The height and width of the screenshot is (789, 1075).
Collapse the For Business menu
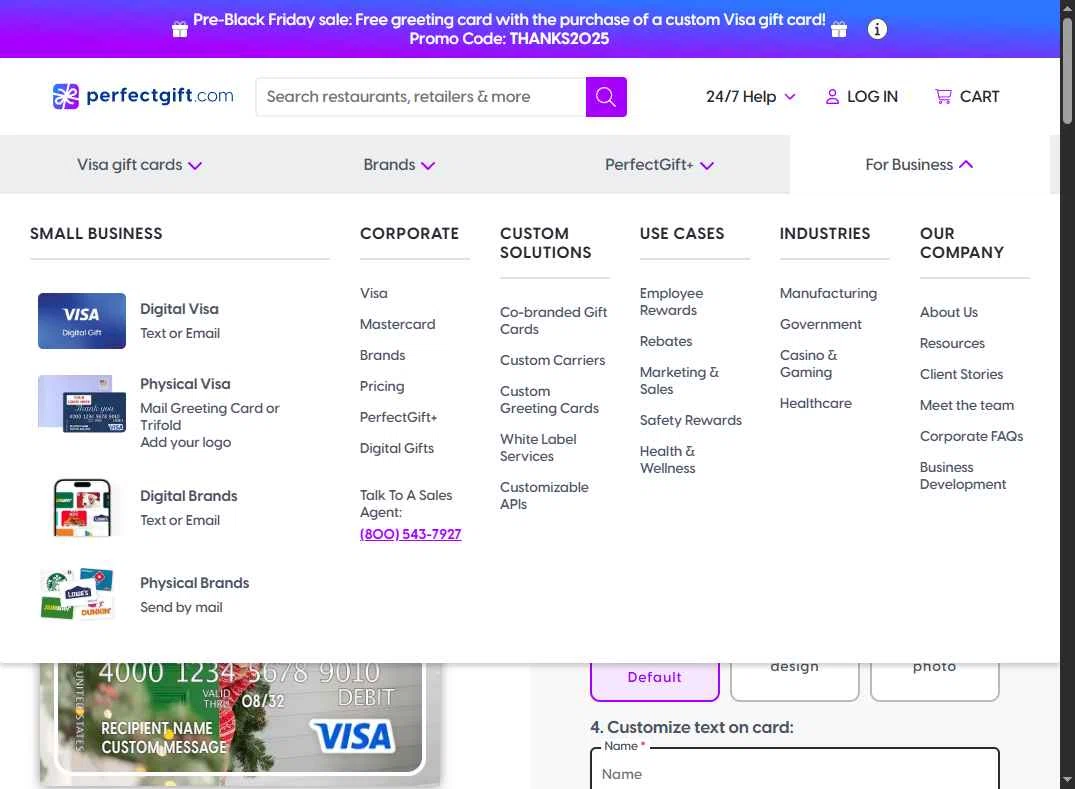919,165
